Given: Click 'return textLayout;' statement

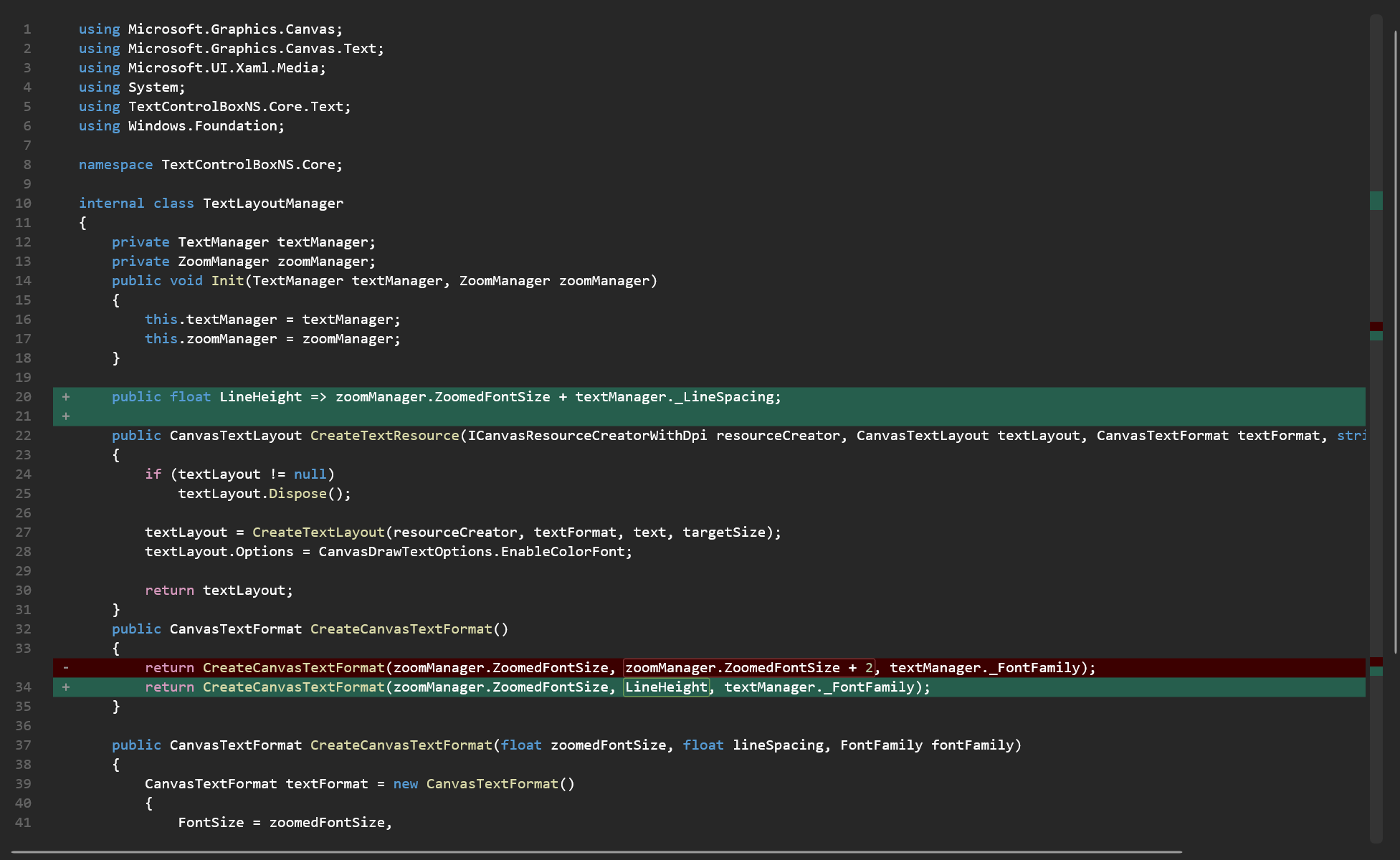Looking at the screenshot, I should [x=219, y=591].
